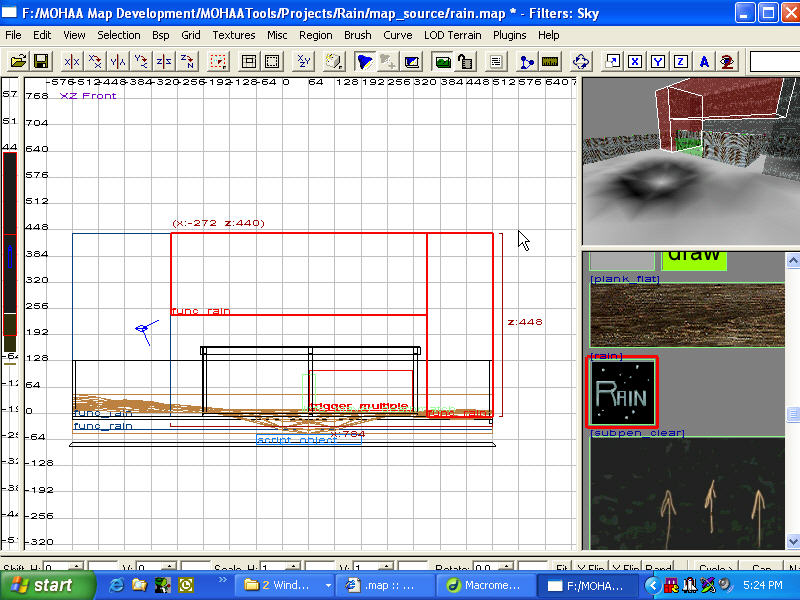Rotate selection around Z axis icon
Image resolution: width=800 pixels, height=600 pixels.
pos(187,61)
